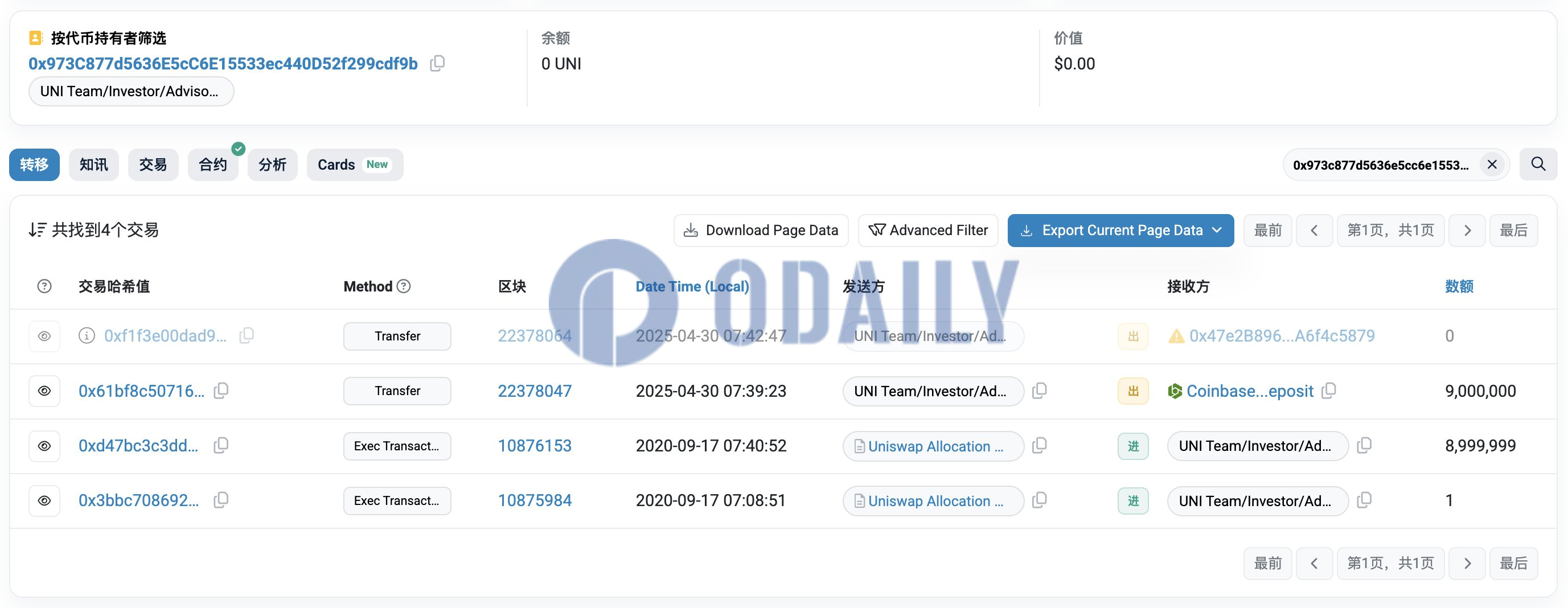Open the 交易 tab

pos(153,165)
